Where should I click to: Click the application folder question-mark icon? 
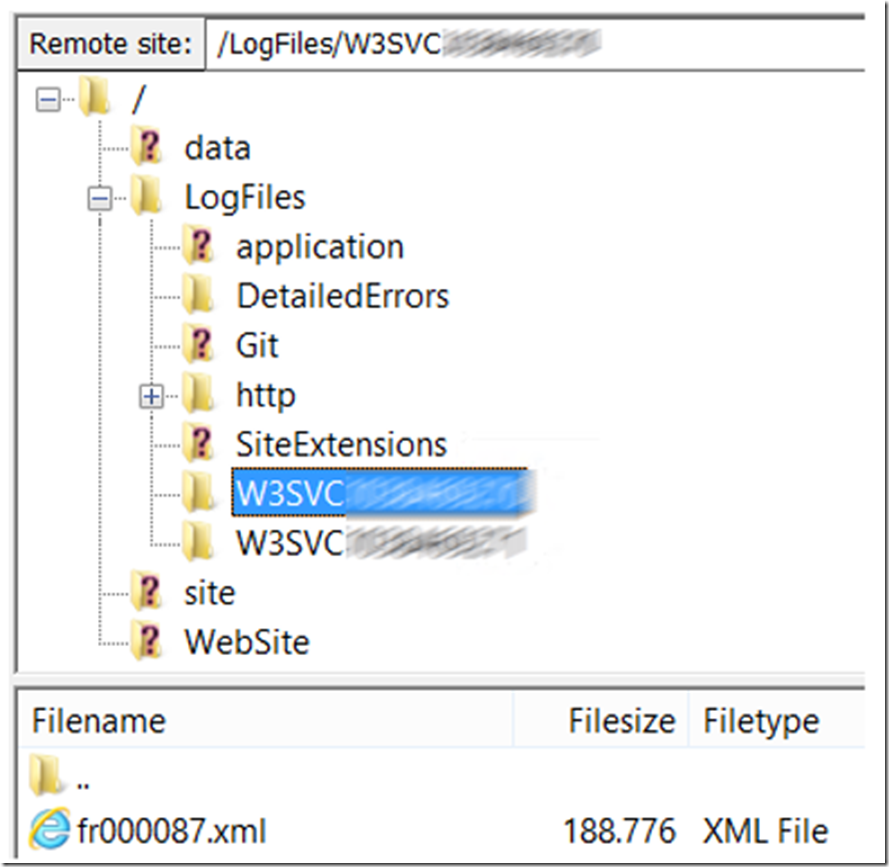(198, 245)
